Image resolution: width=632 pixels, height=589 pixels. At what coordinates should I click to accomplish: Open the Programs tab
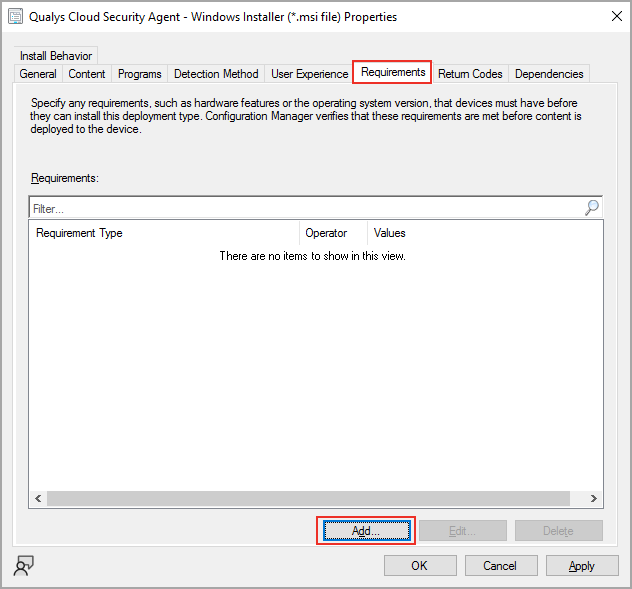point(139,74)
